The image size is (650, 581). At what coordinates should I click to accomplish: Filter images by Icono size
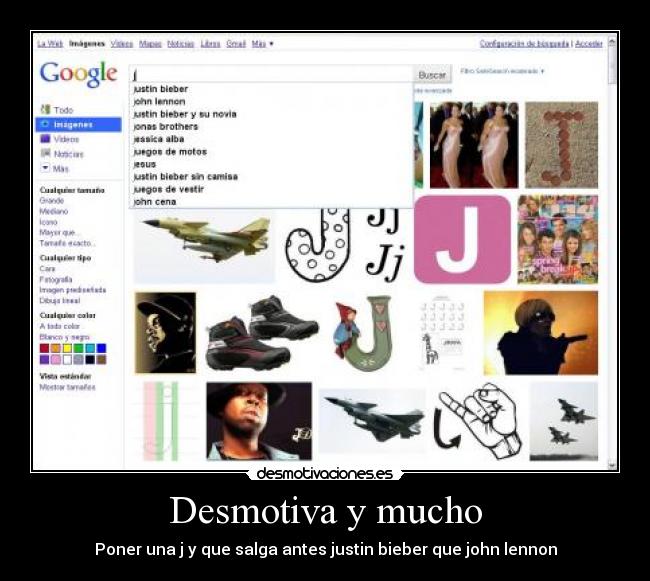click(48, 222)
